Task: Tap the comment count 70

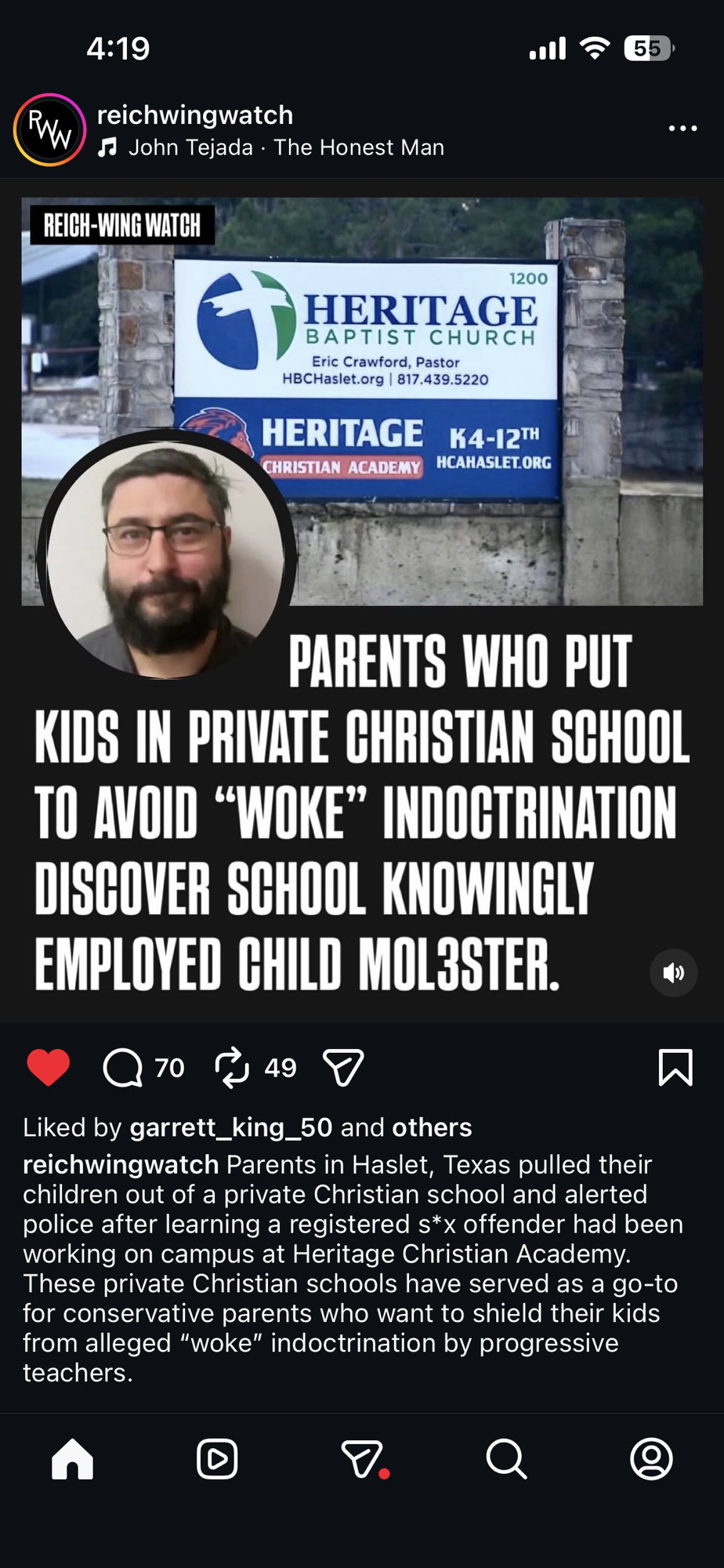Action: pos(169,1068)
